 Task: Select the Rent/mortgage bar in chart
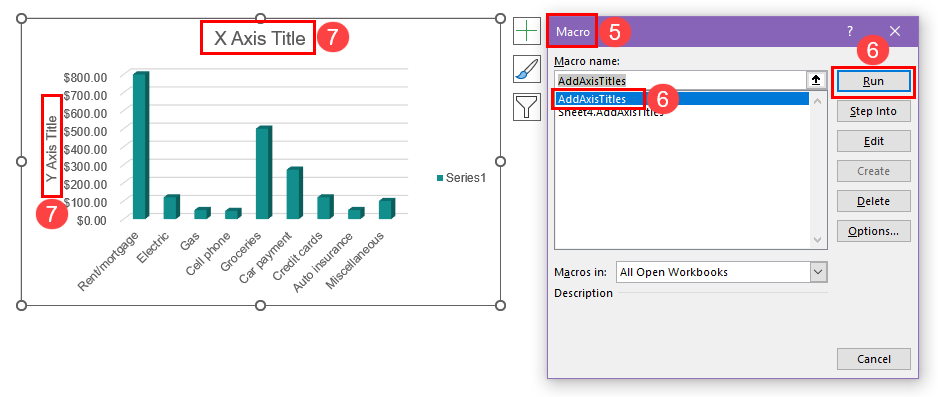coord(141,145)
